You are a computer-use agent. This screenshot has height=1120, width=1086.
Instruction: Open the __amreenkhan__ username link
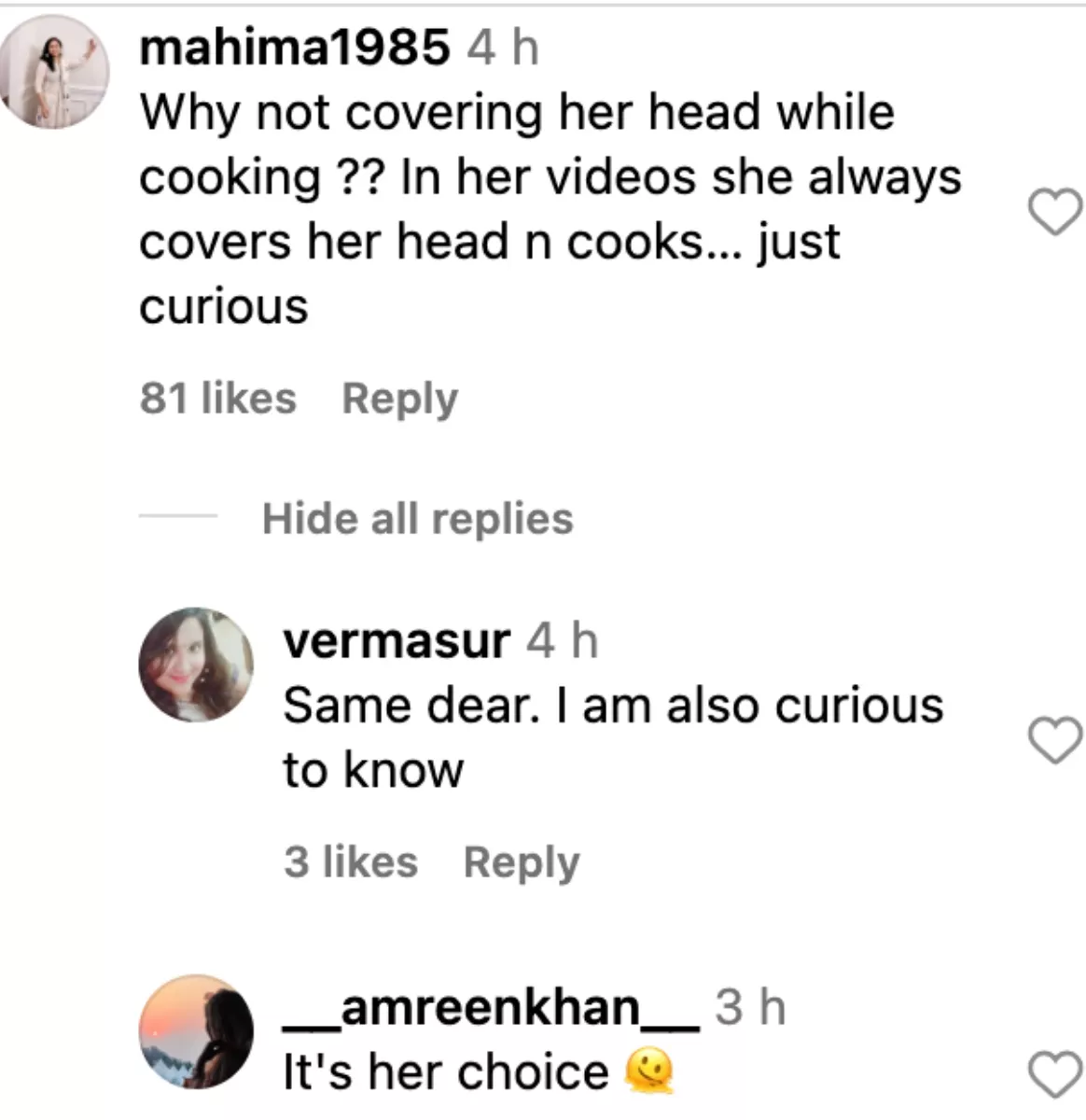pyautogui.click(x=491, y=1009)
